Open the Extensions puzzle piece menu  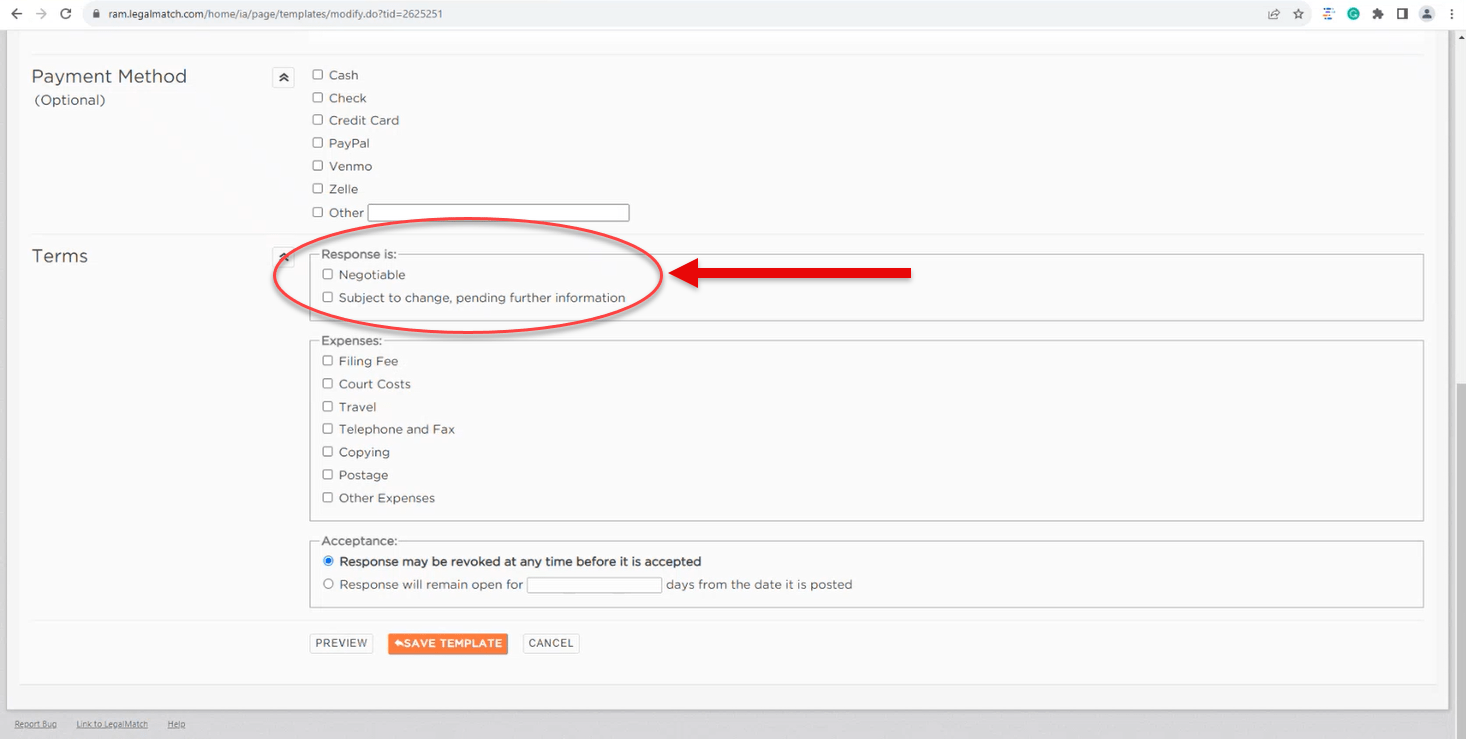pyautogui.click(x=1378, y=14)
